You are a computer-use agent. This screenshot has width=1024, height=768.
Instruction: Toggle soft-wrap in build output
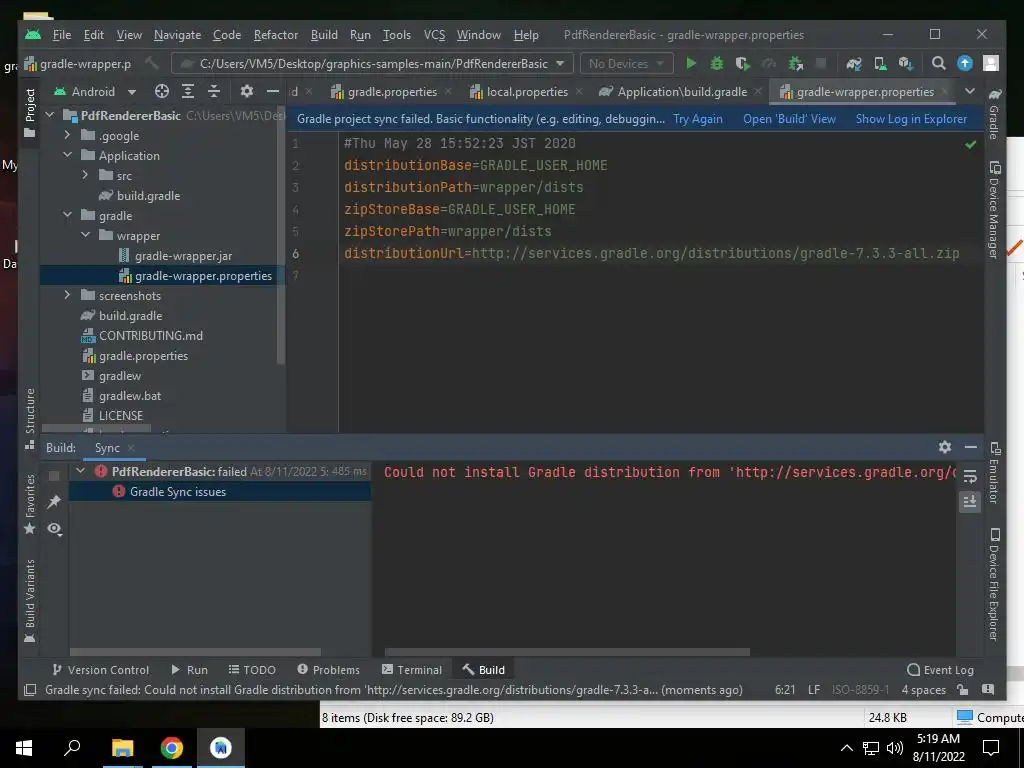(x=970, y=476)
